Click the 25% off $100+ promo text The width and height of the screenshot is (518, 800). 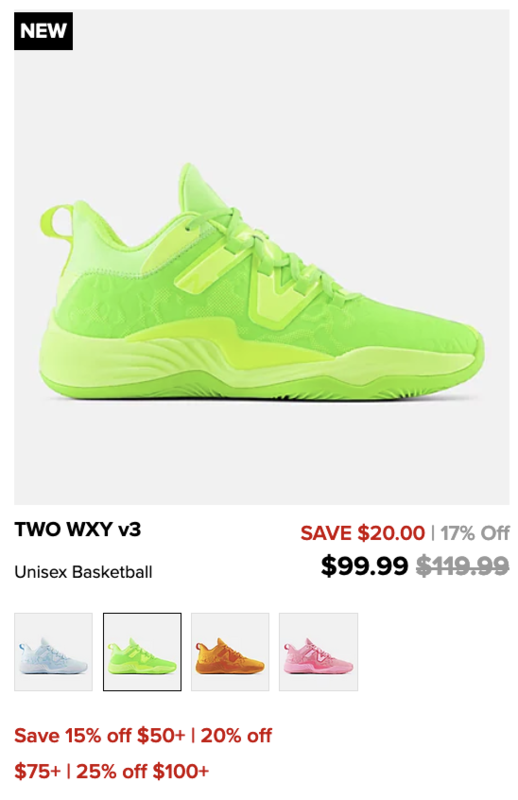click(x=142, y=771)
